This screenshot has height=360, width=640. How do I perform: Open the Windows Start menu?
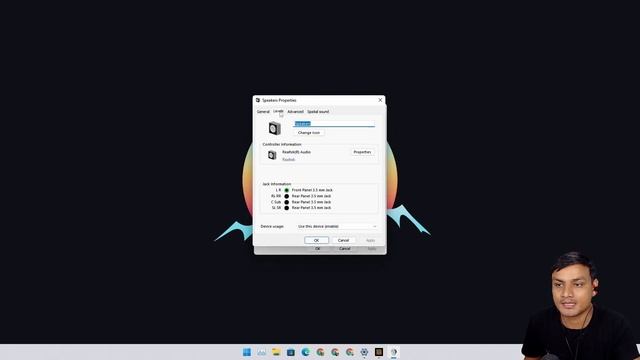coord(247,352)
